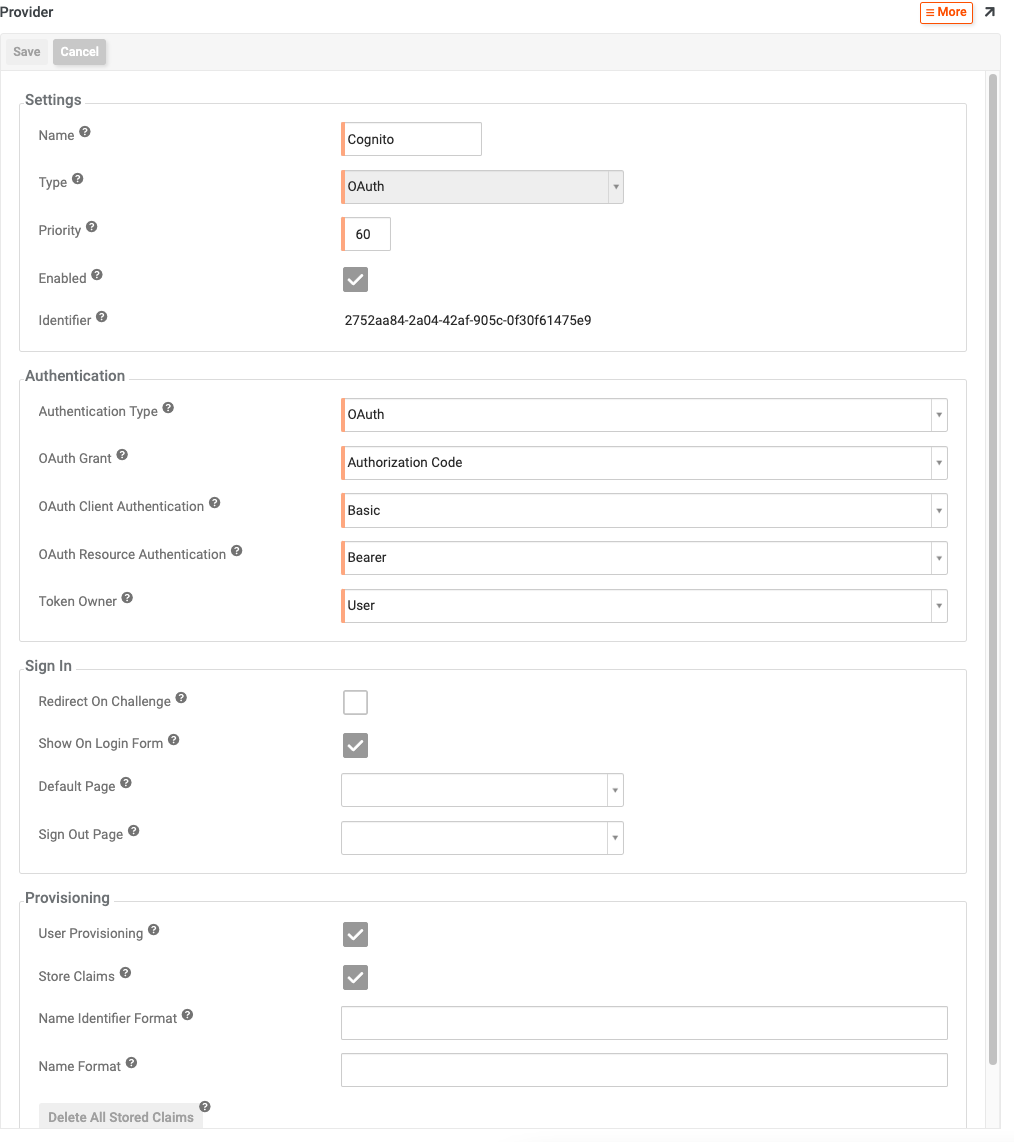Click help icon beside OAuth Resource Authentication
This screenshot has width=1014, height=1142.
[x=237, y=550]
